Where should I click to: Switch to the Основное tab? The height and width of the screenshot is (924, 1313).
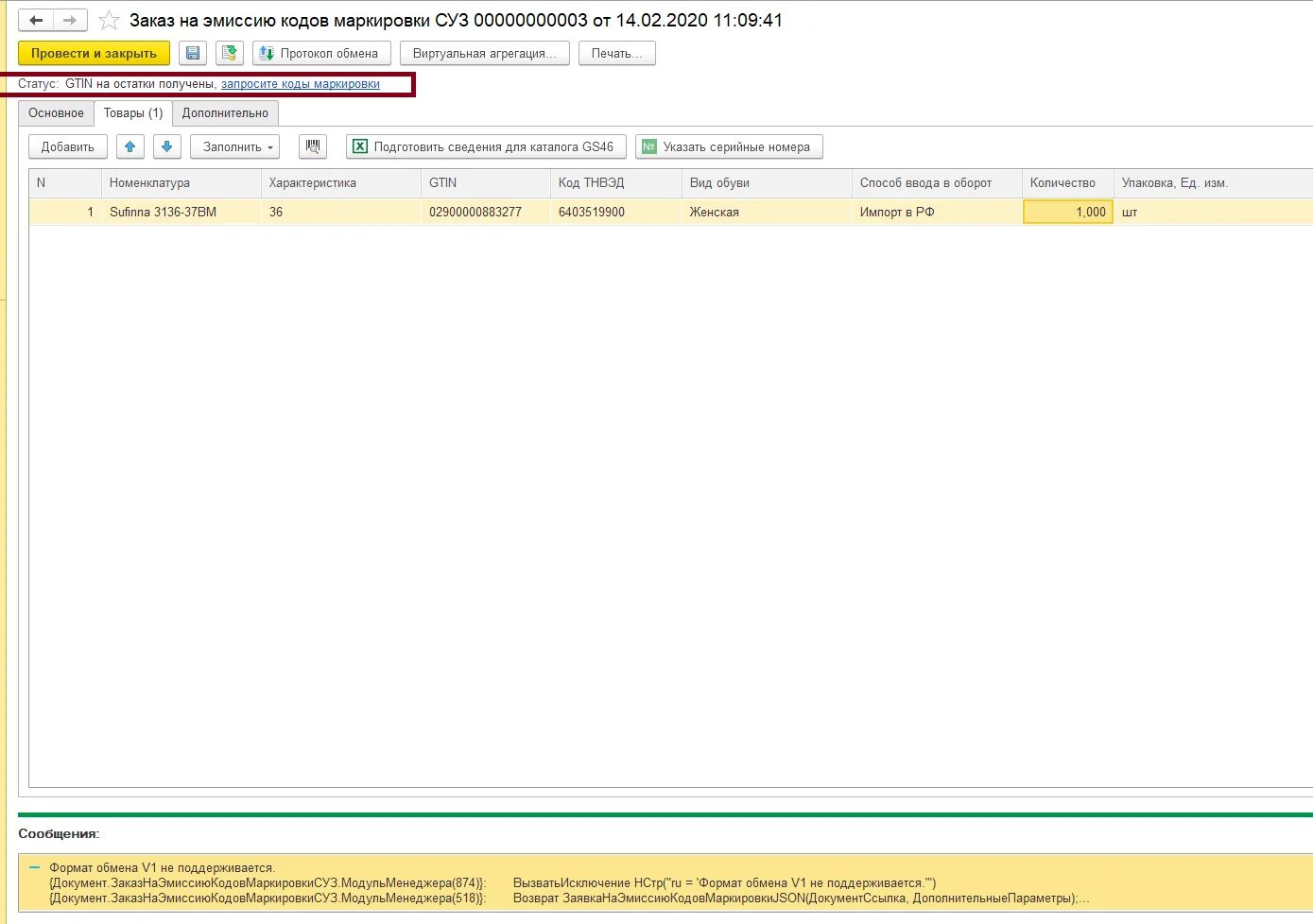tap(56, 112)
